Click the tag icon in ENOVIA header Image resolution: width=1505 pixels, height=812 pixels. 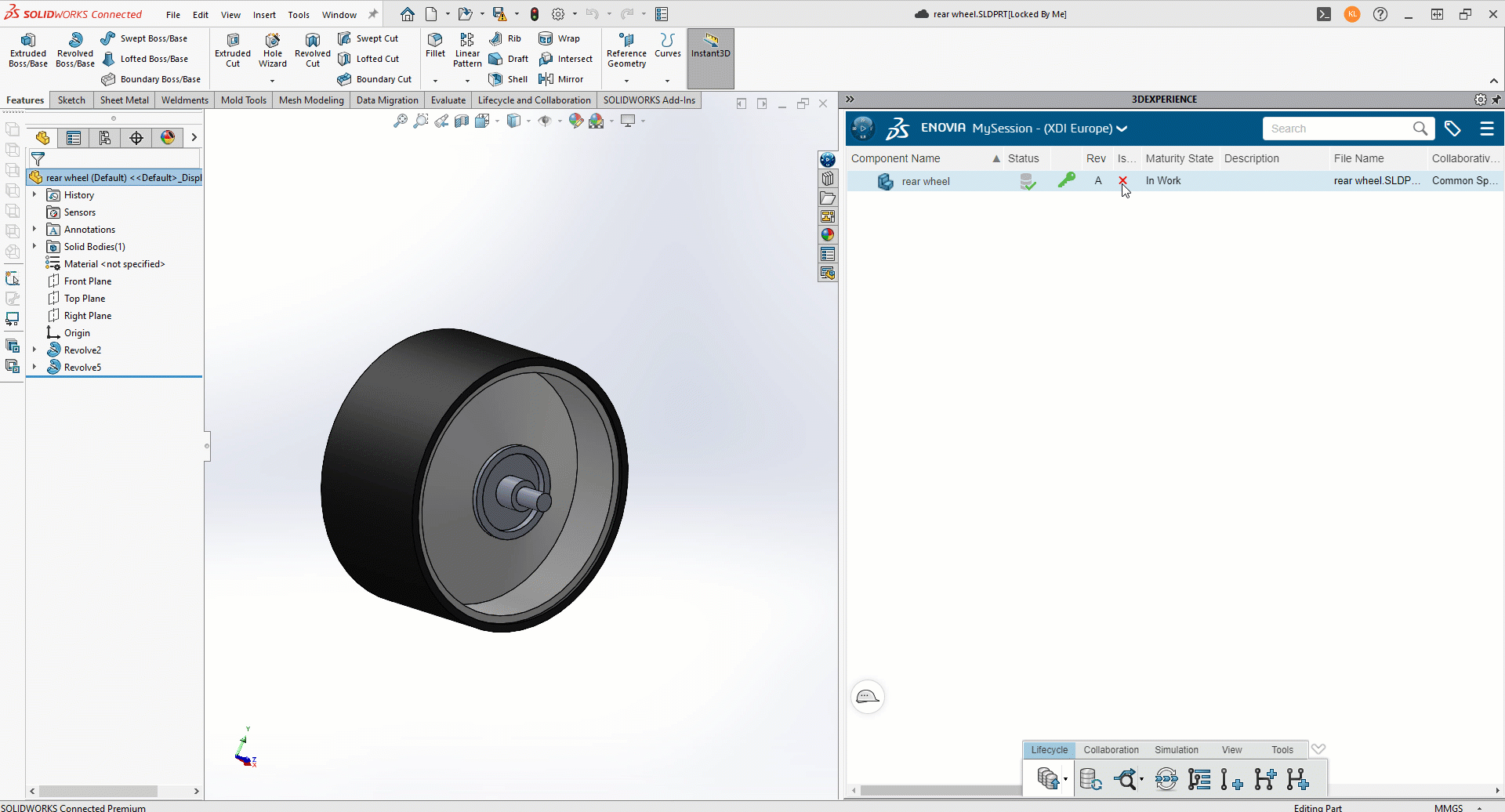(x=1452, y=129)
